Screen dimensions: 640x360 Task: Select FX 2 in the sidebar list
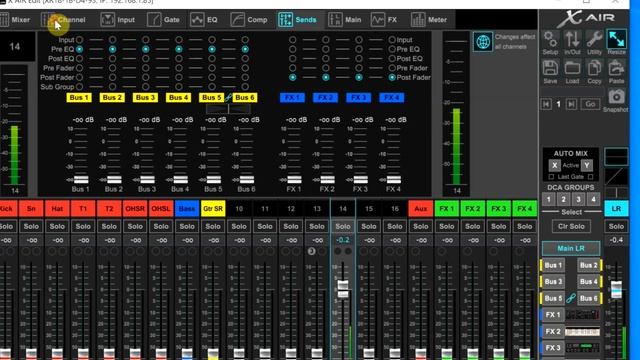pyautogui.click(x=553, y=331)
